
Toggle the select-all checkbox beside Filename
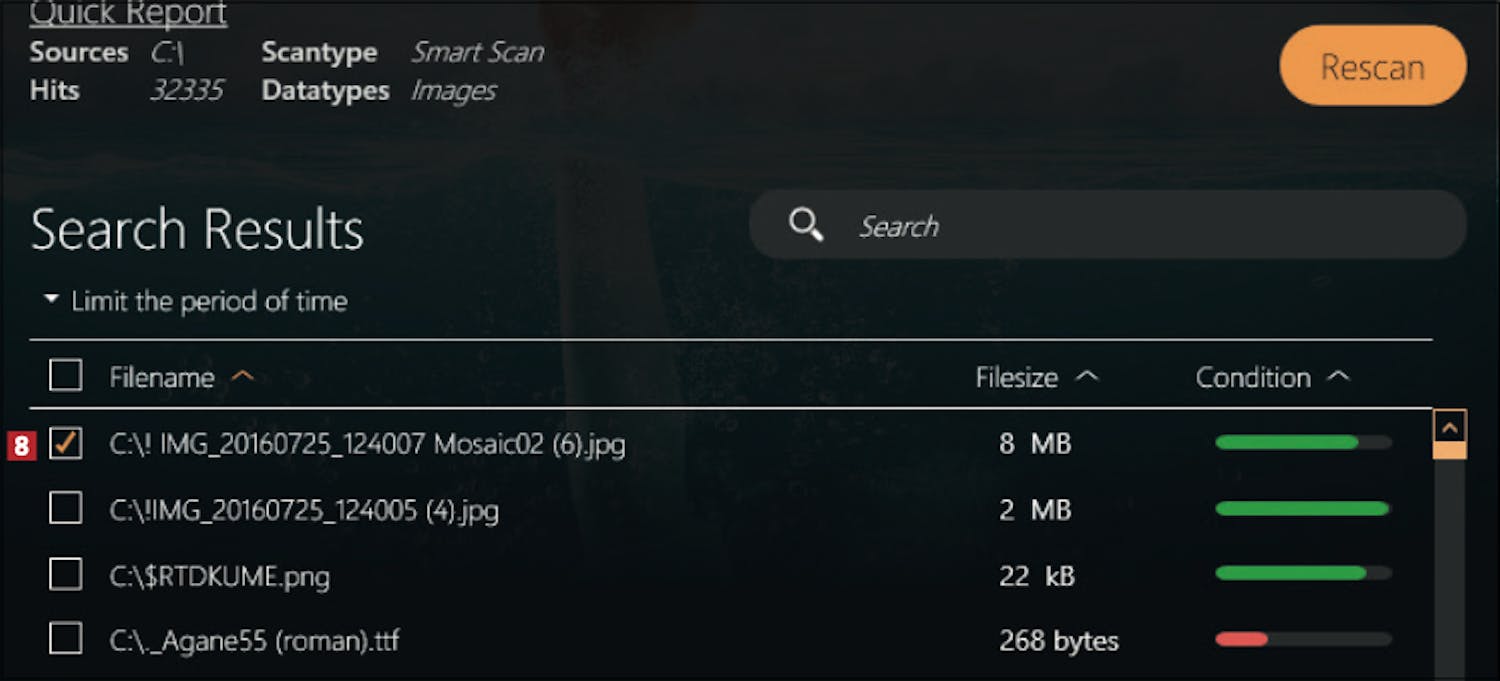coord(66,376)
